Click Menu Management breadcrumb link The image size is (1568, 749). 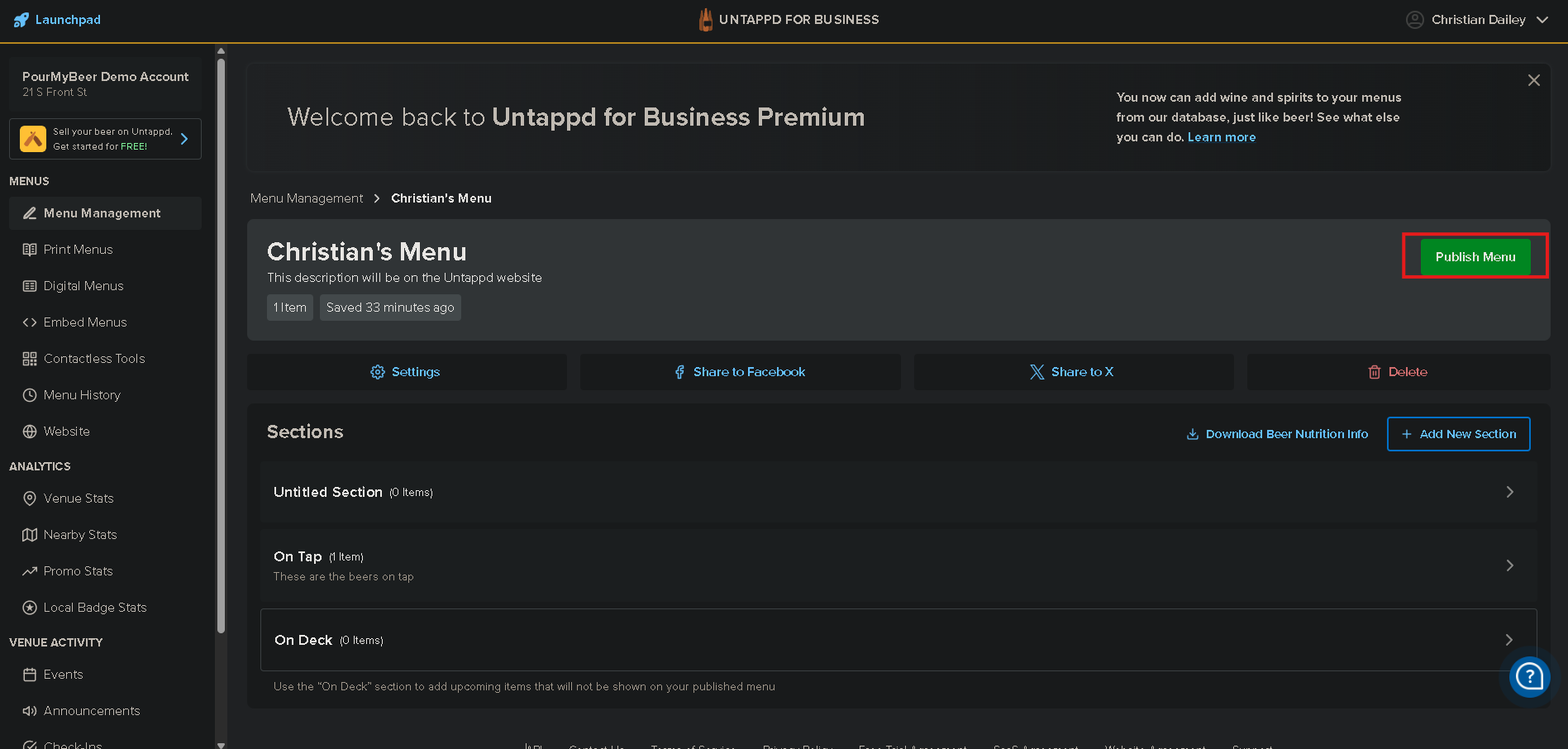tap(307, 198)
